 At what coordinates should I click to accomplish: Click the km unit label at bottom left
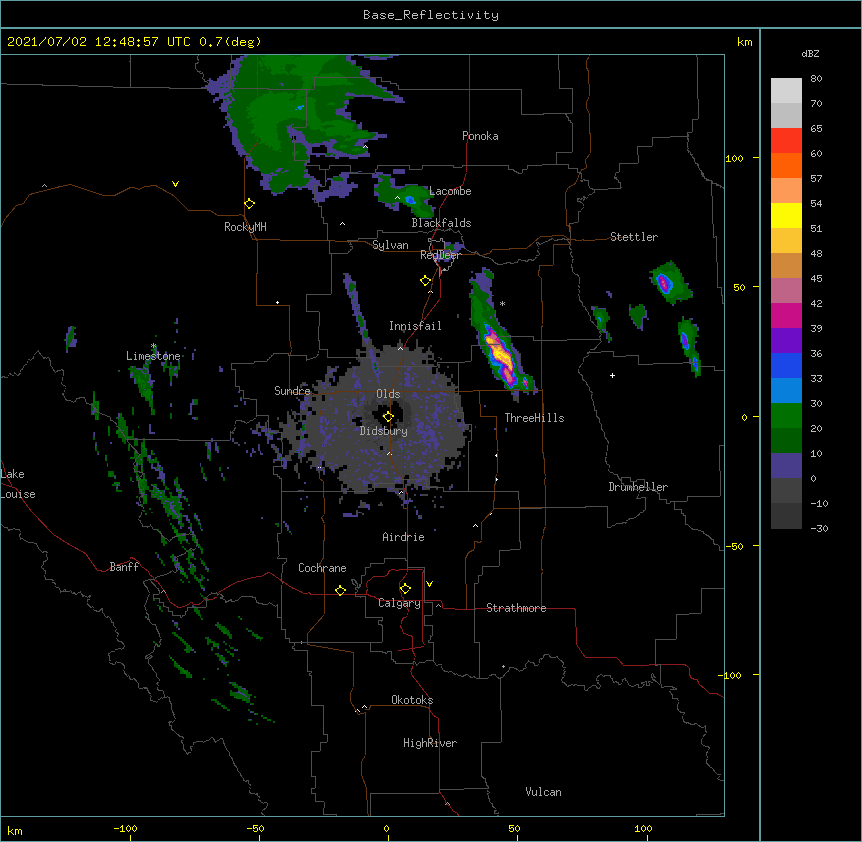coord(15,830)
